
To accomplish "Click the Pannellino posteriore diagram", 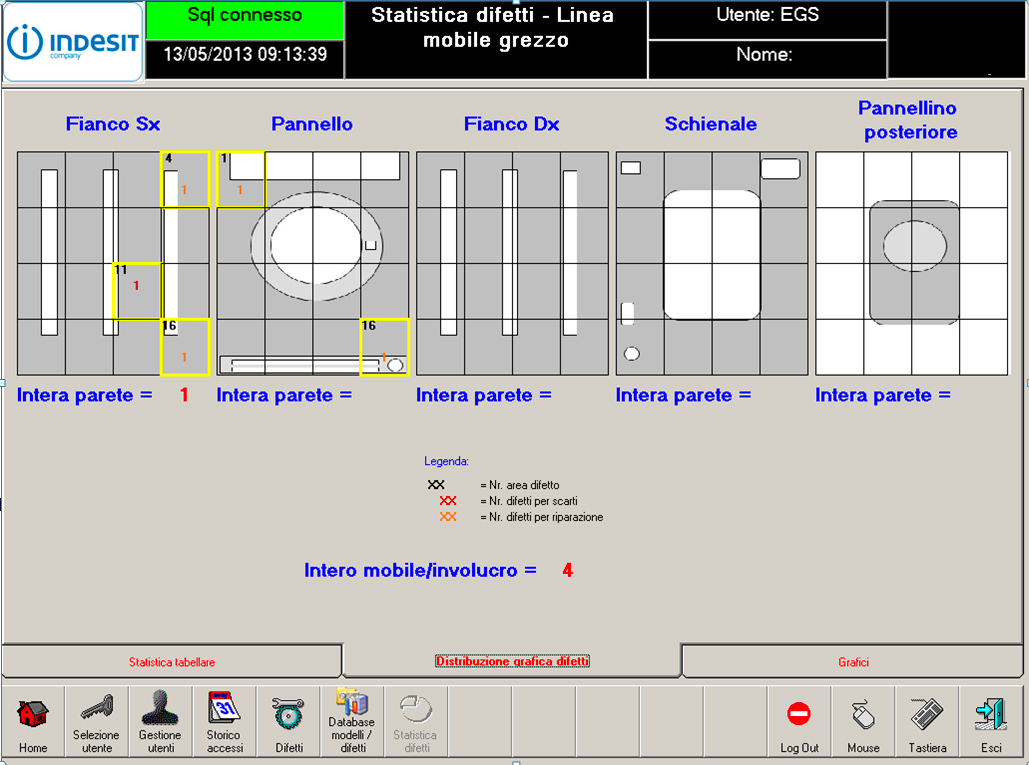I will (912, 263).
